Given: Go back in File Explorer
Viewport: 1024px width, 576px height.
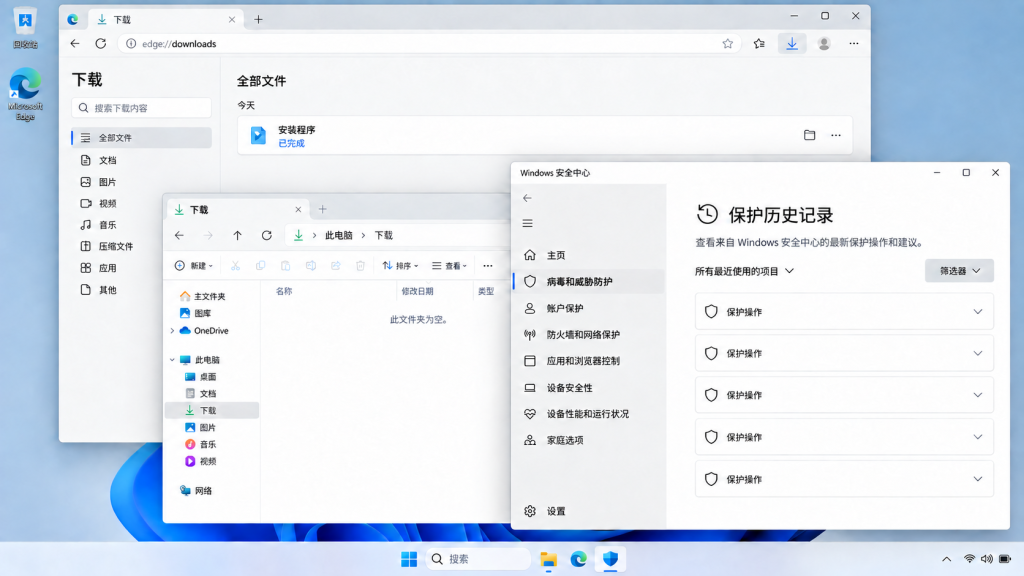Looking at the screenshot, I should [x=180, y=235].
